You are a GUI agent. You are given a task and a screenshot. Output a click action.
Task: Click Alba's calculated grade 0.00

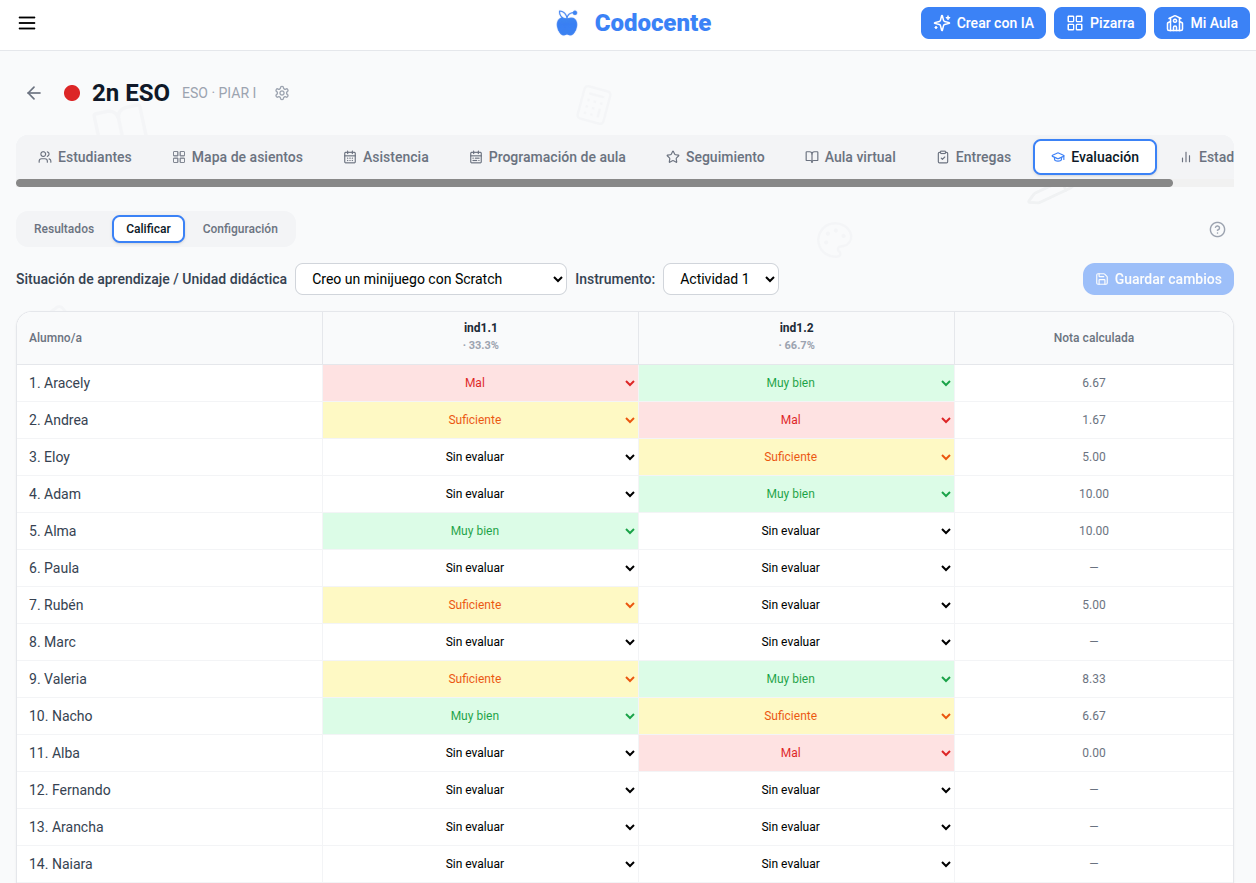tap(1094, 753)
